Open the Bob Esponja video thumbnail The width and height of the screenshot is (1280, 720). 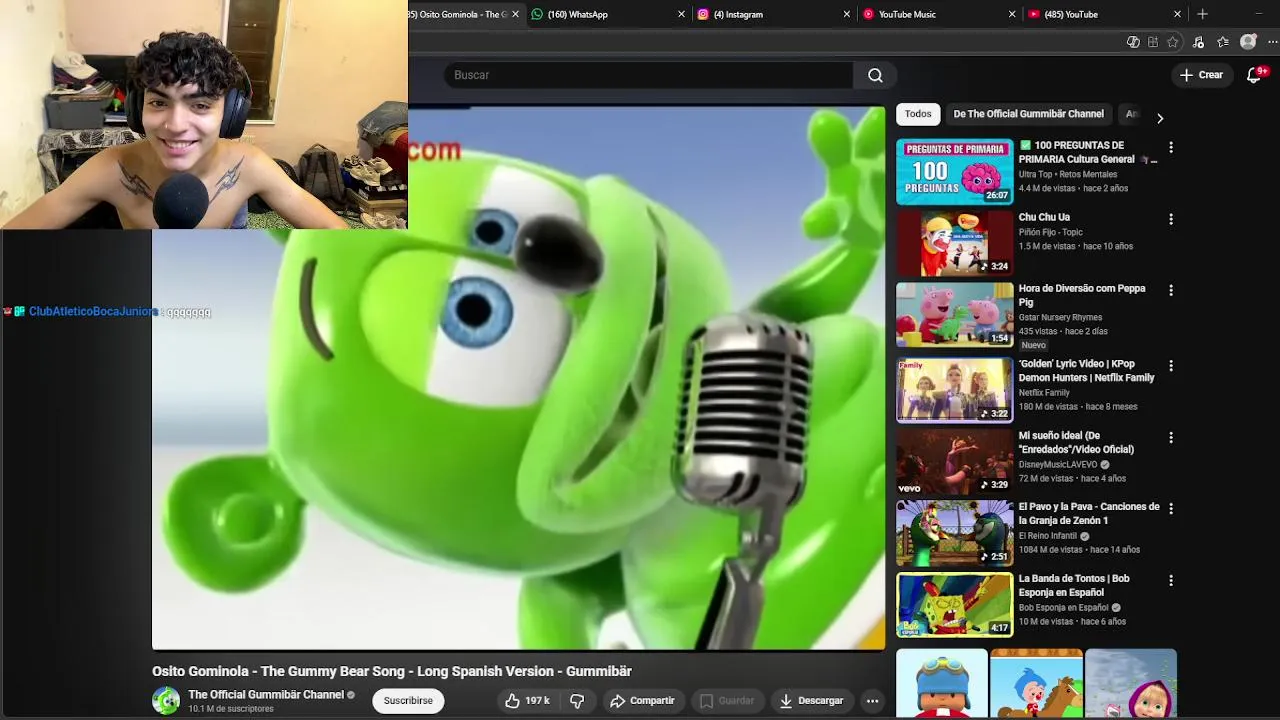point(955,605)
